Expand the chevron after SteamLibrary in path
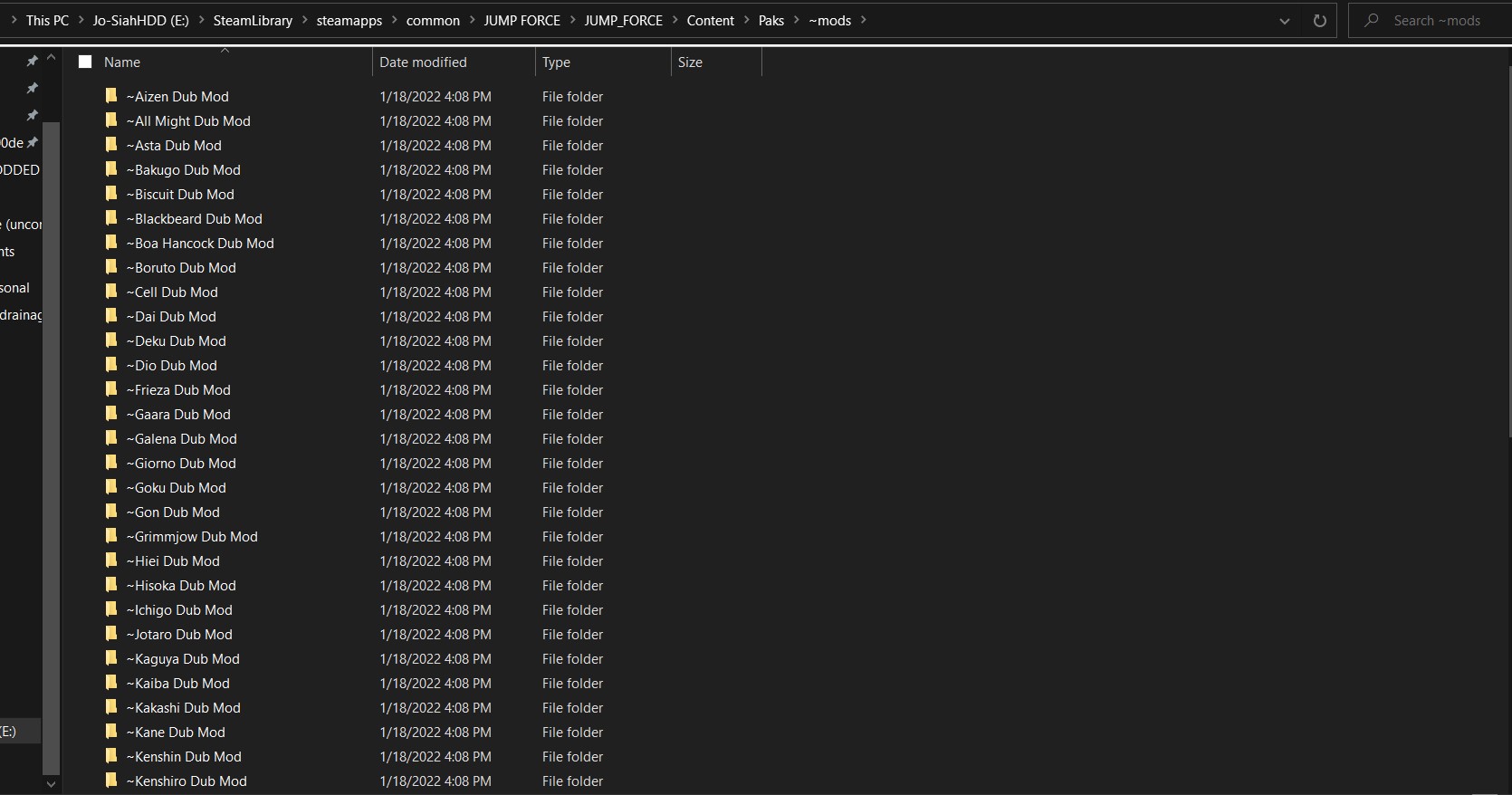The height and width of the screenshot is (795, 1512). 305,20
